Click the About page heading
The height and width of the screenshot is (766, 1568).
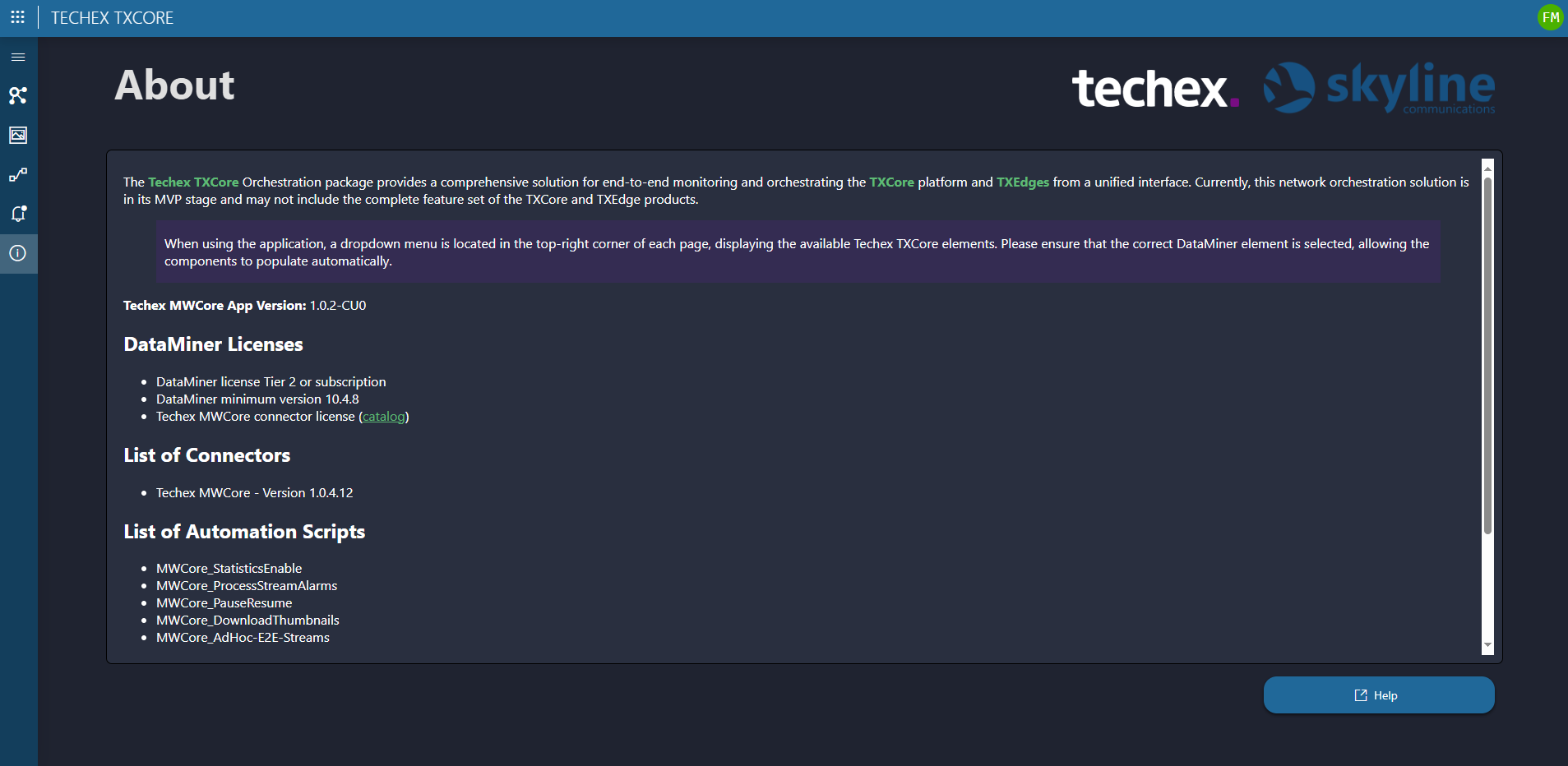174,85
